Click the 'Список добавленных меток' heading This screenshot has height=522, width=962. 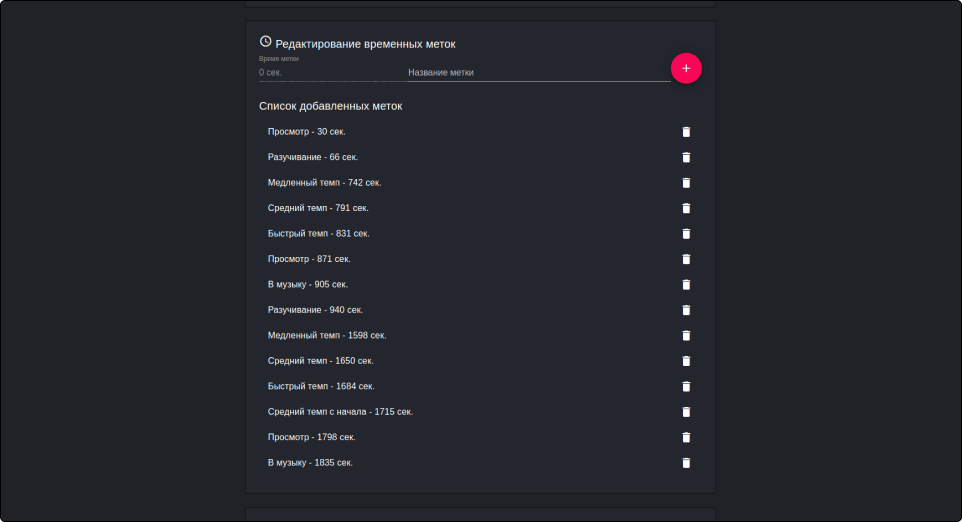331,105
